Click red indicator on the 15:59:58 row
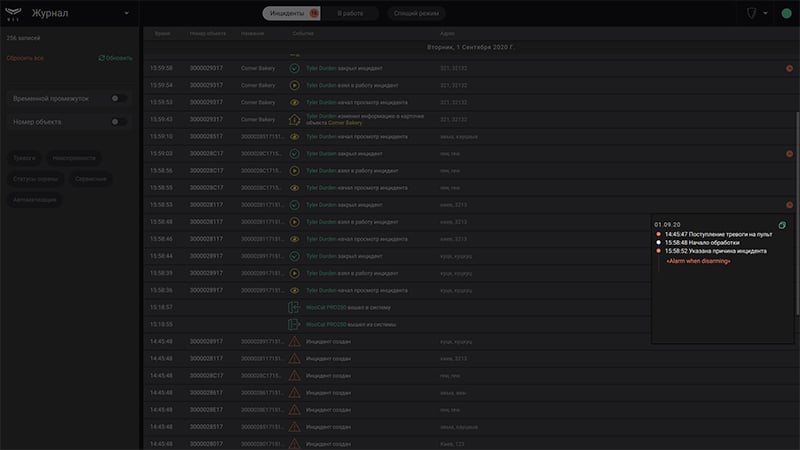 (789, 68)
